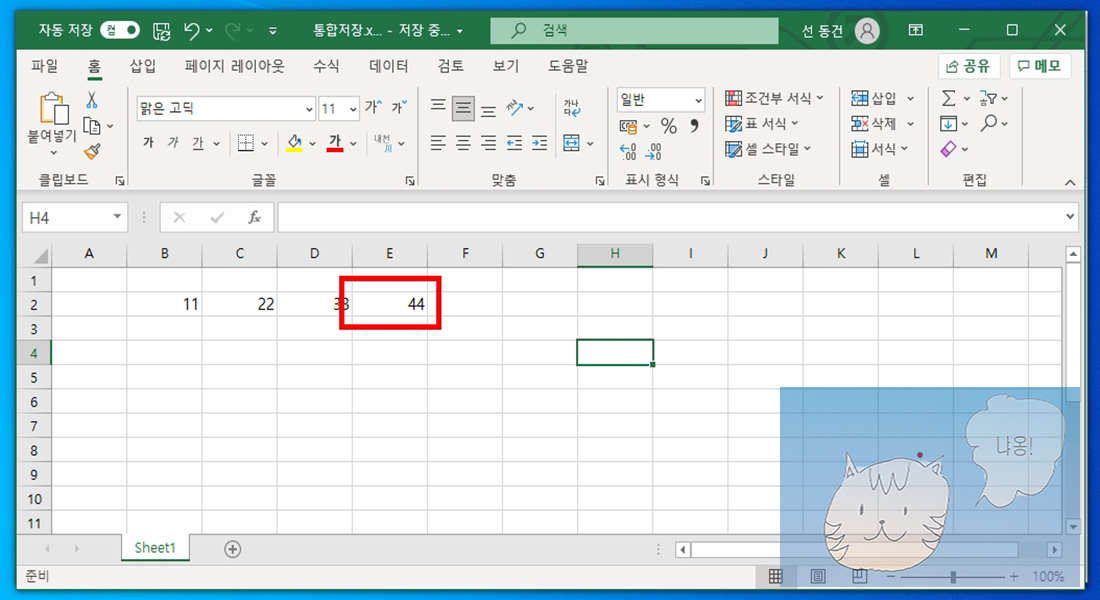1100x600 pixels.
Task: Increase font size with the larger 가 button
Action: pos(373,107)
